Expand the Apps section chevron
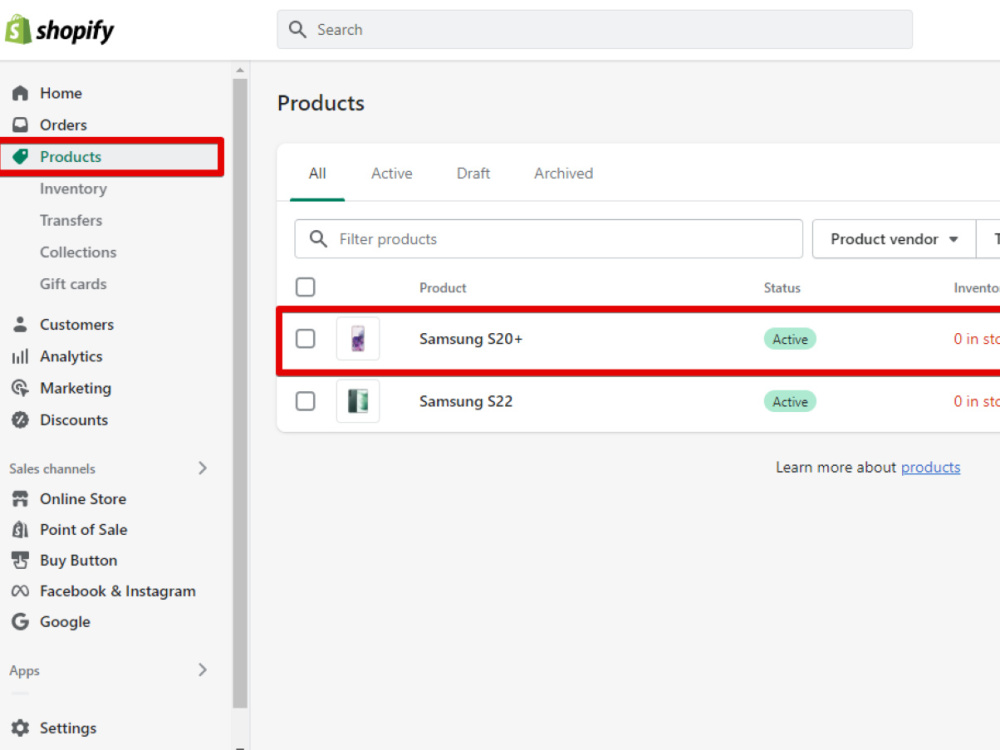 point(202,670)
